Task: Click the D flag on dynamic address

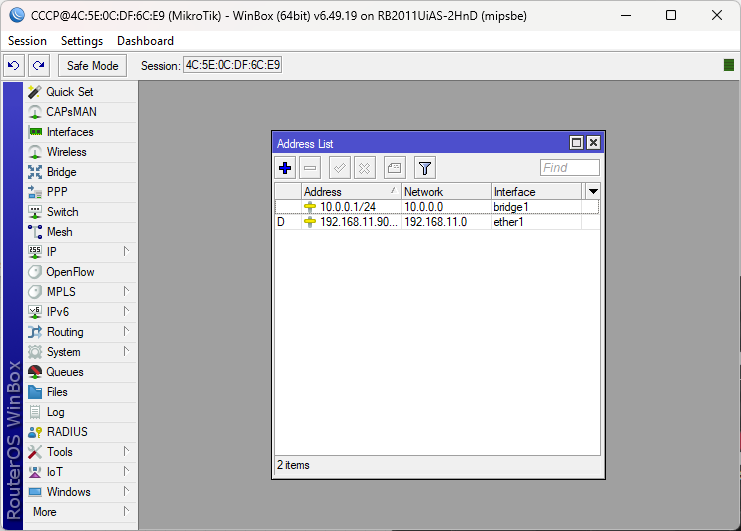Action: (281, 222)
